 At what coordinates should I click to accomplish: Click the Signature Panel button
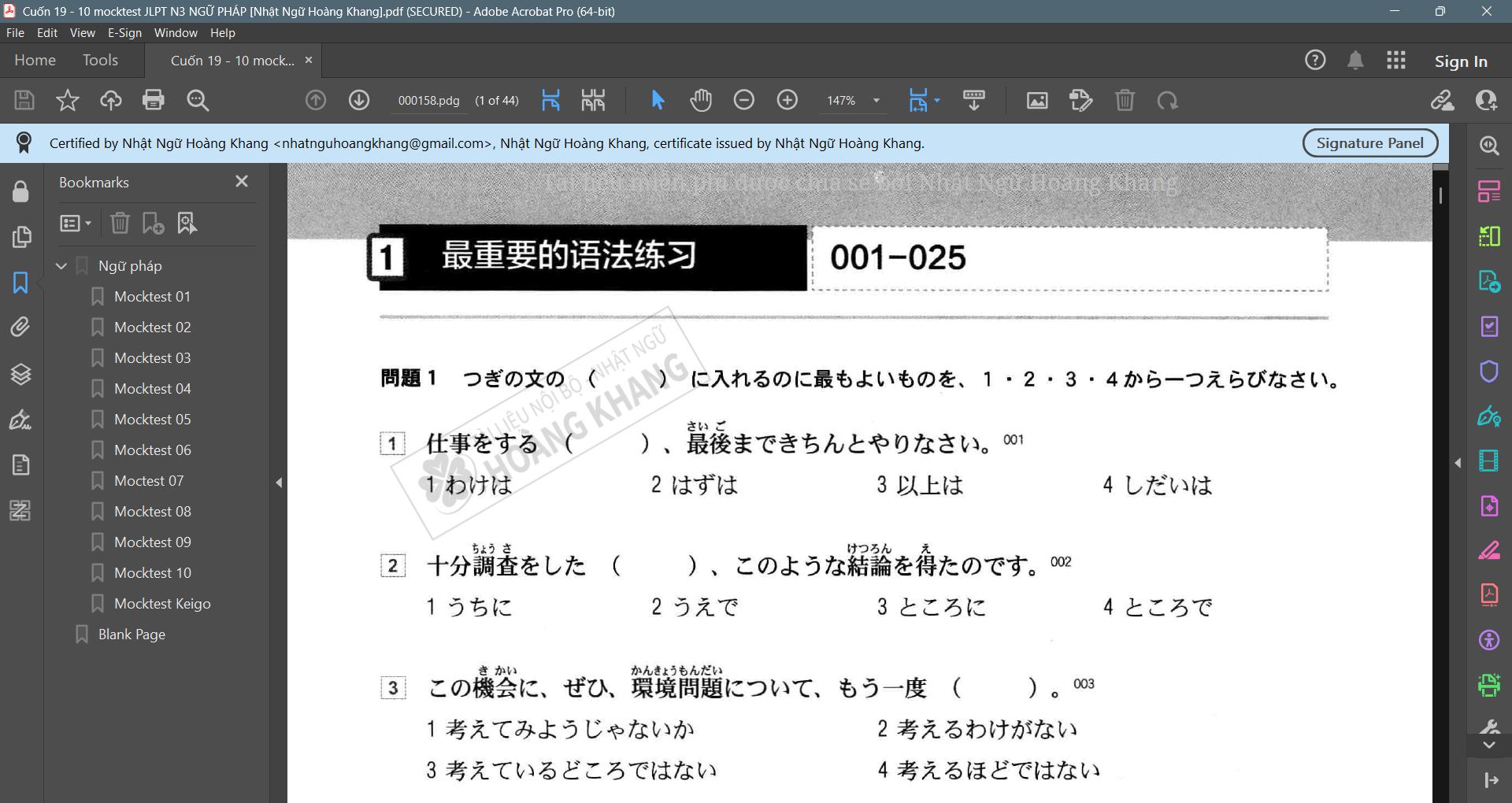[1370, 143]
